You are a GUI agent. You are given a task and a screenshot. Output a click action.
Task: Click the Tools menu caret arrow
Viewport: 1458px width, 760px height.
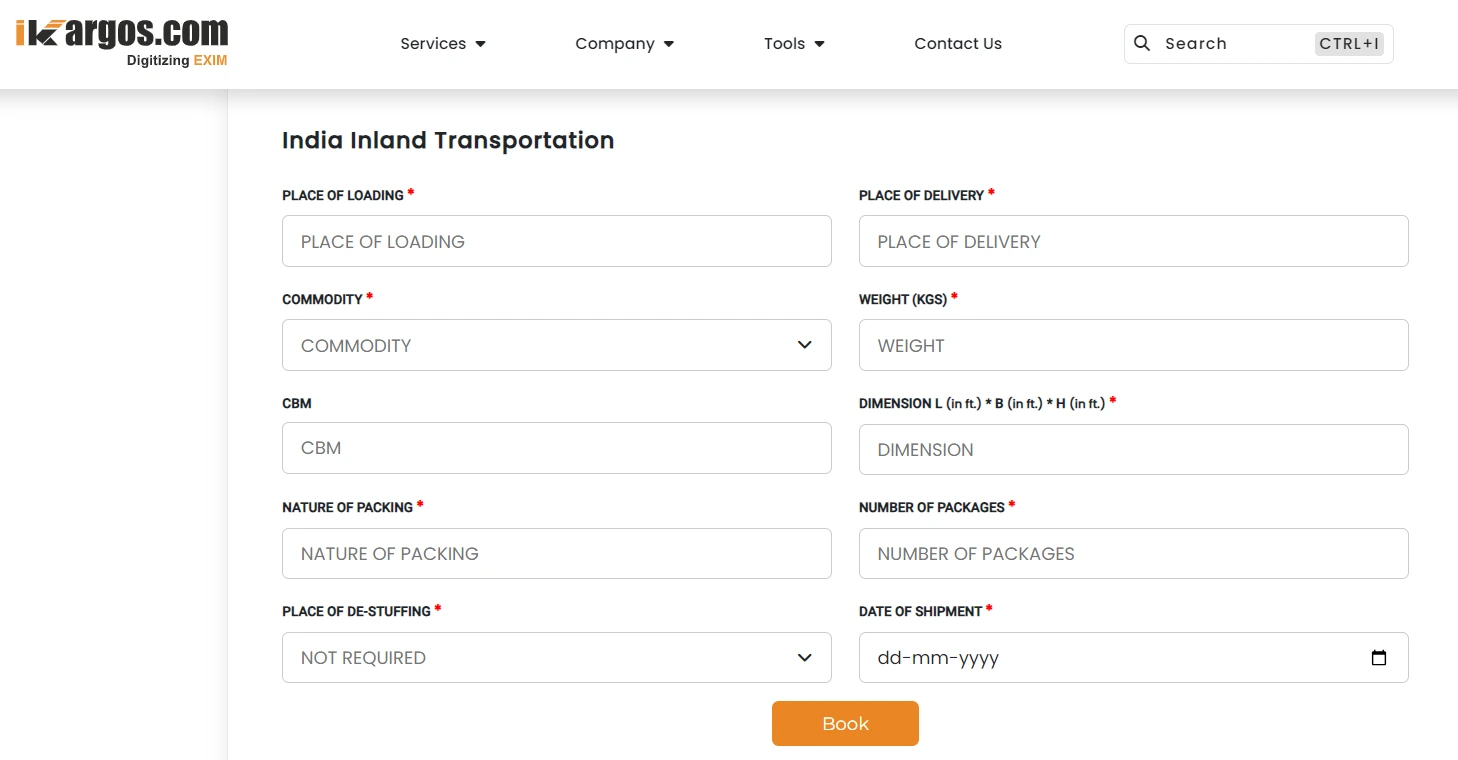point(820,44)
